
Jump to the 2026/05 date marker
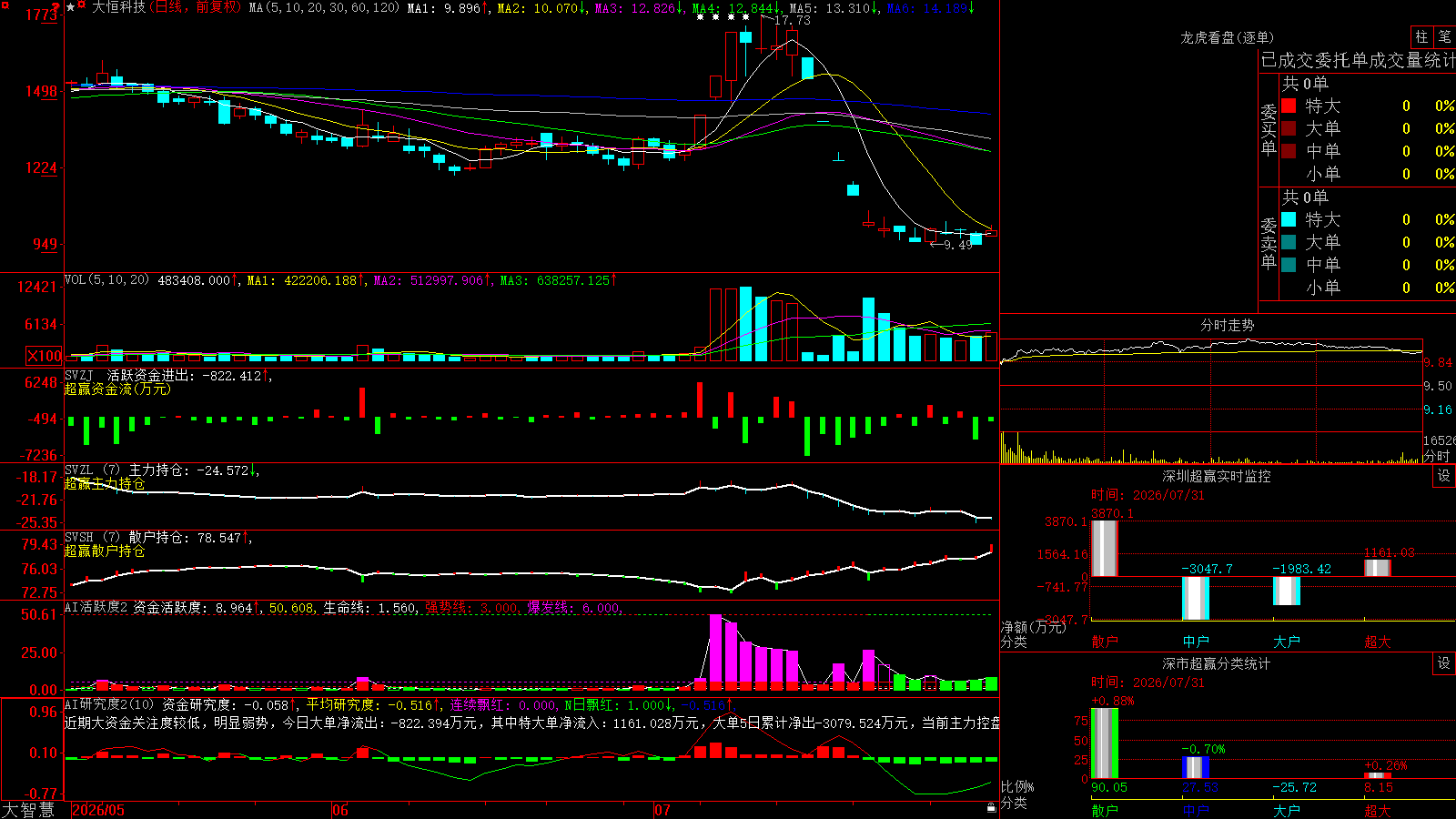click(x=98, y=810)
